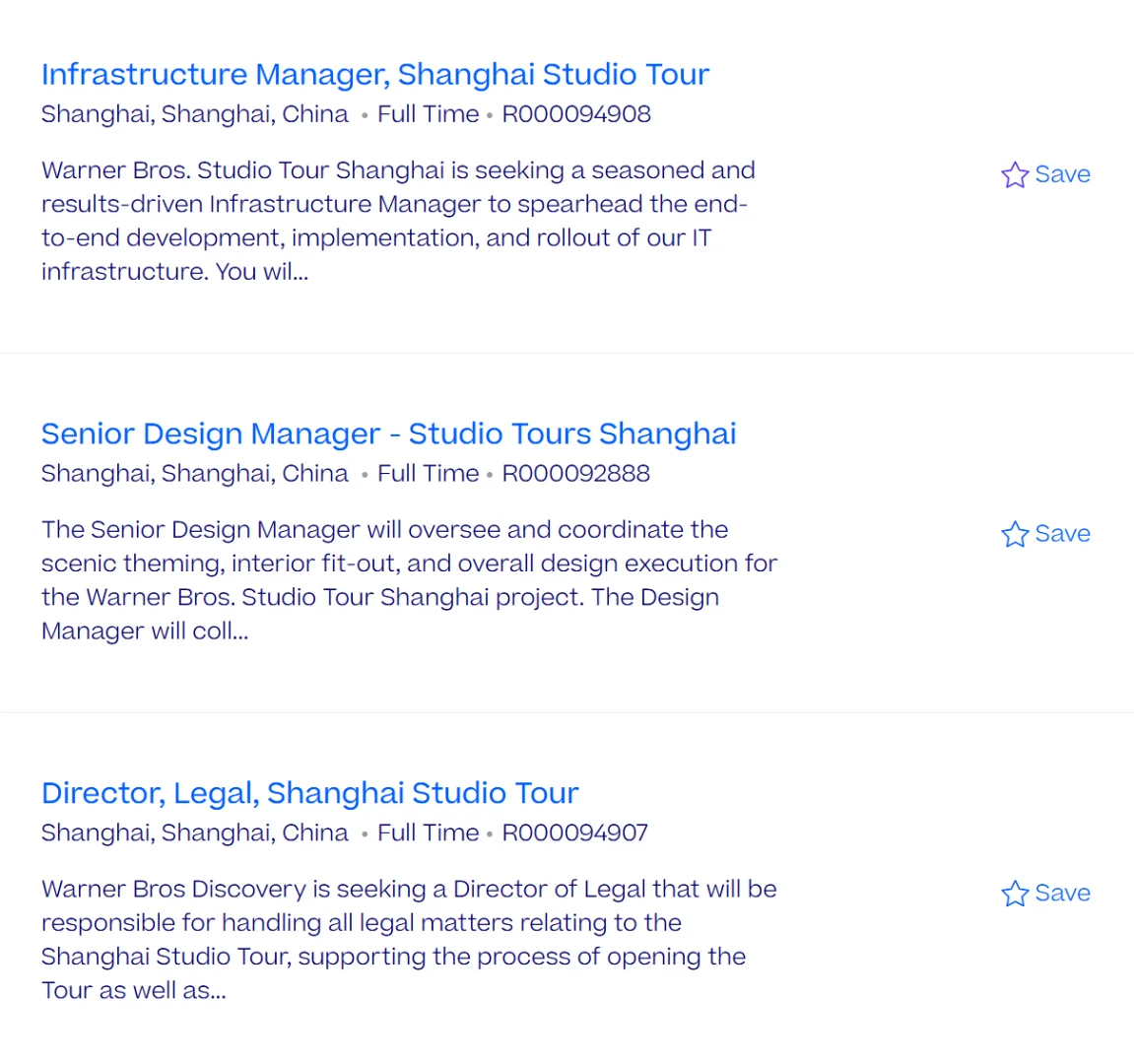This screenshot has height=1064, width=1134.
Task: Click location text under Senior Design Manager
Action: [x=195, y=474]
